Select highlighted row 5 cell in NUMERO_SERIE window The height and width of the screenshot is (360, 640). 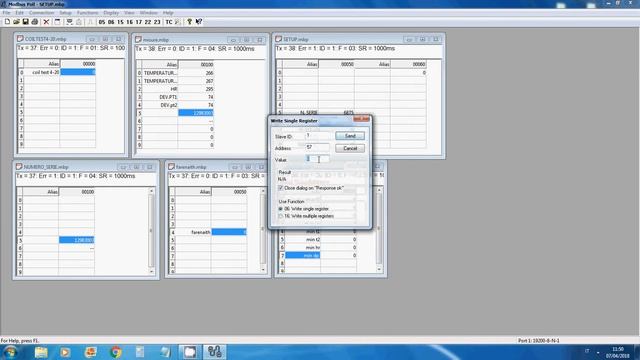click(76, 240)
